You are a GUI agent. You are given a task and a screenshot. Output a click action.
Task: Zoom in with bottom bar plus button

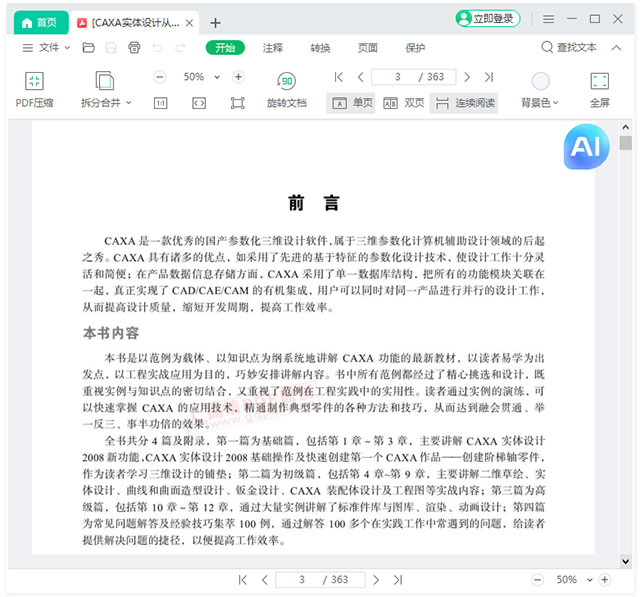(604, 579)
